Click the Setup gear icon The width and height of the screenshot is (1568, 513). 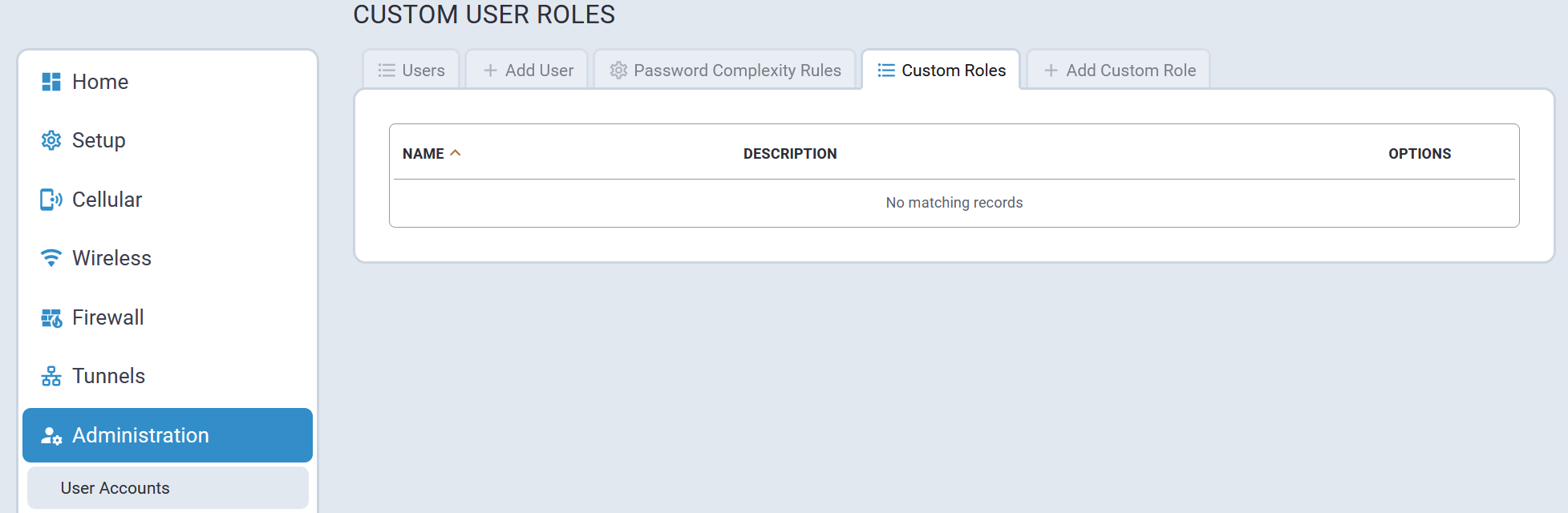click(51, 140)
